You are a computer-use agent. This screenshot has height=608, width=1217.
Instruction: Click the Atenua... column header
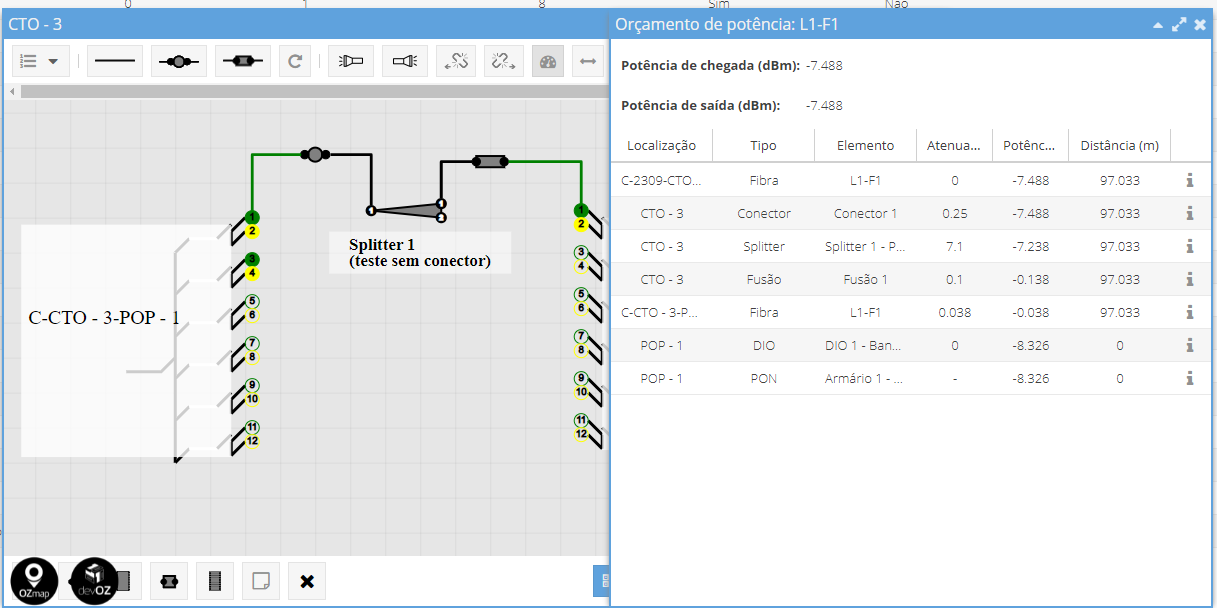click(954, 145)
